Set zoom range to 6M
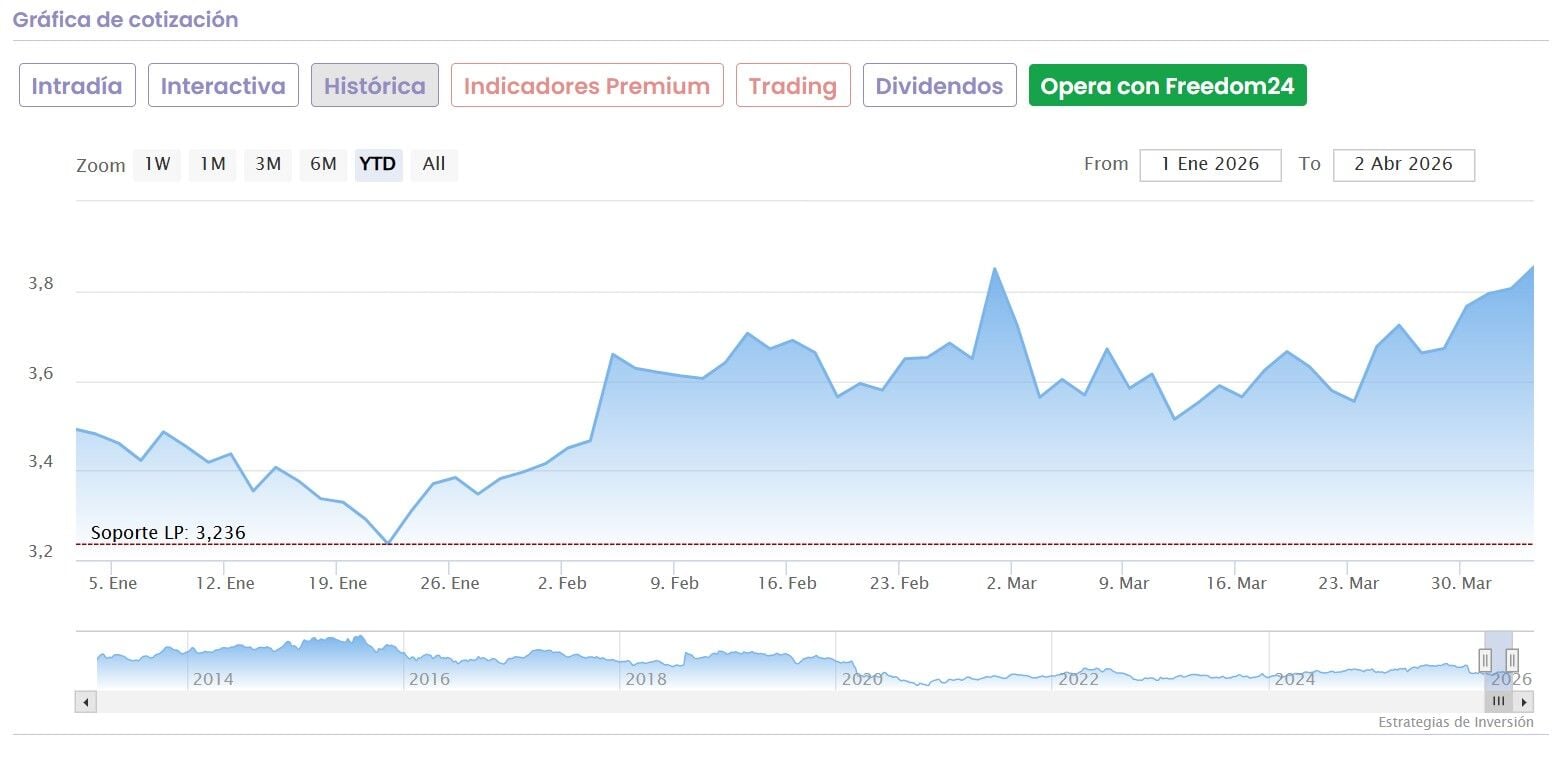The image size is (1559, 760). click(322, 164)
